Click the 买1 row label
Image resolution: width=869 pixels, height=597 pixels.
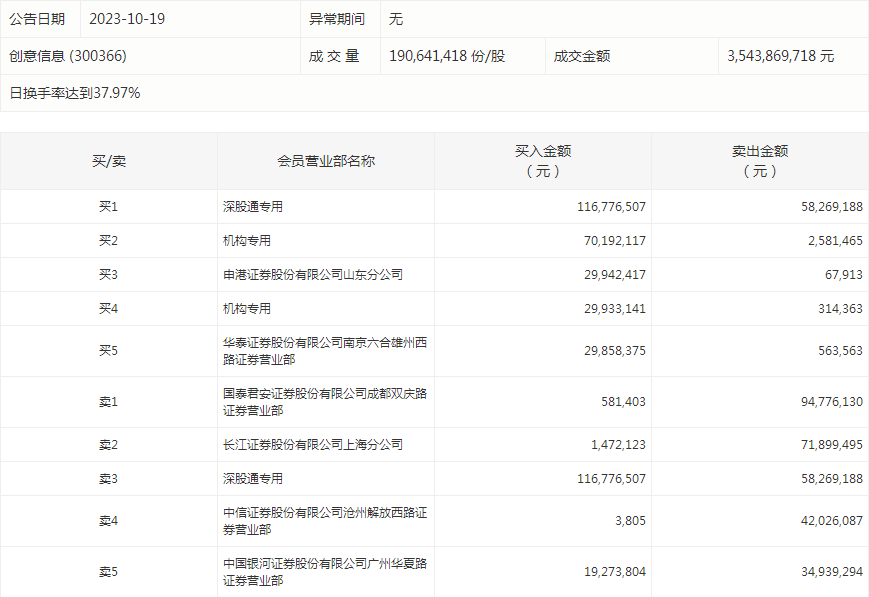[109, 207]
